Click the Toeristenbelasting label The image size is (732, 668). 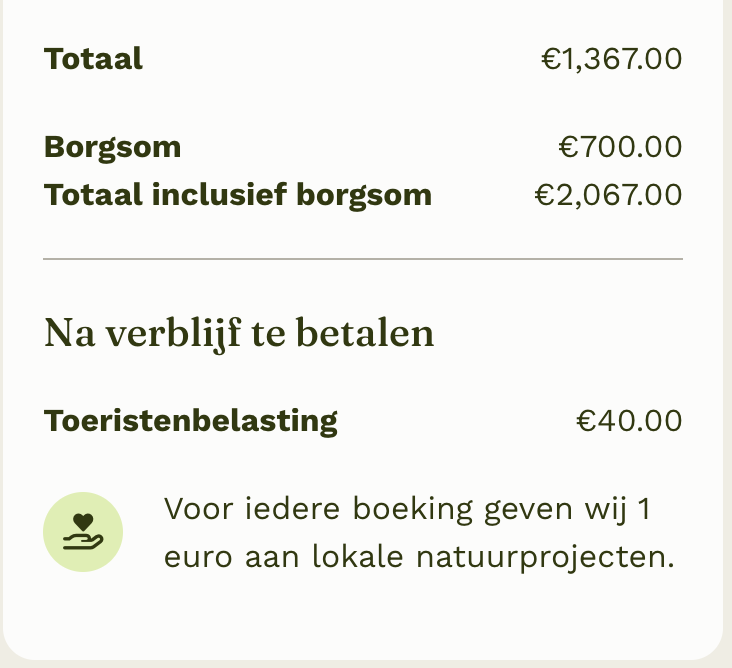point(190,421)
